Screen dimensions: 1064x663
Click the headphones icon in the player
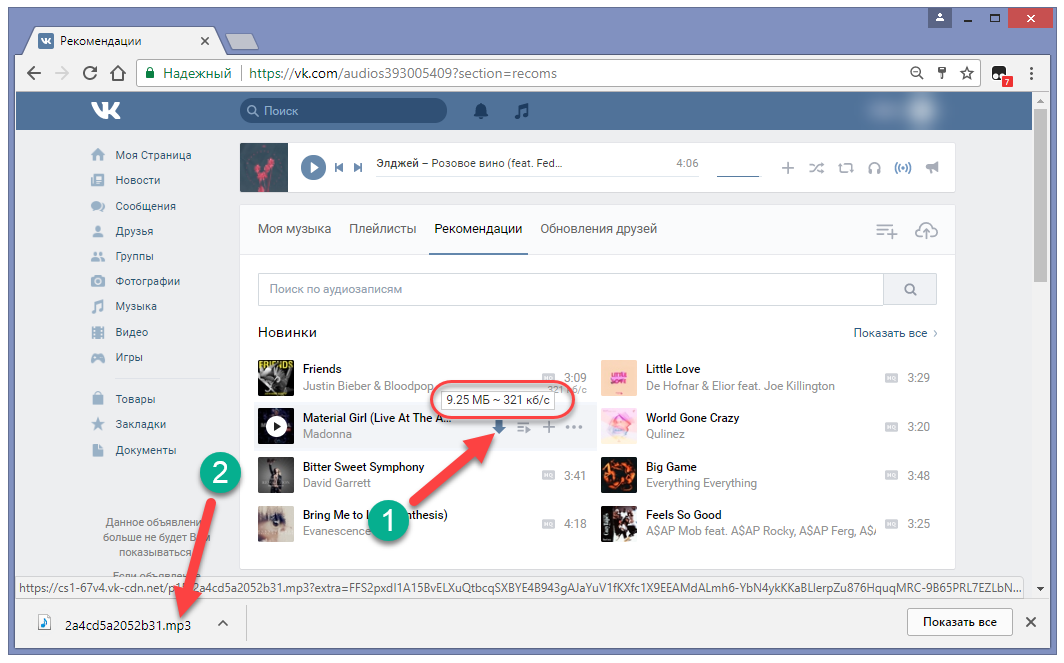coord(874,168)
